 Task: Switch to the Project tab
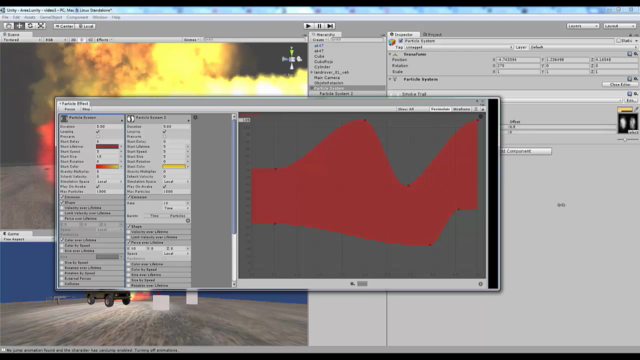point(433,34)
